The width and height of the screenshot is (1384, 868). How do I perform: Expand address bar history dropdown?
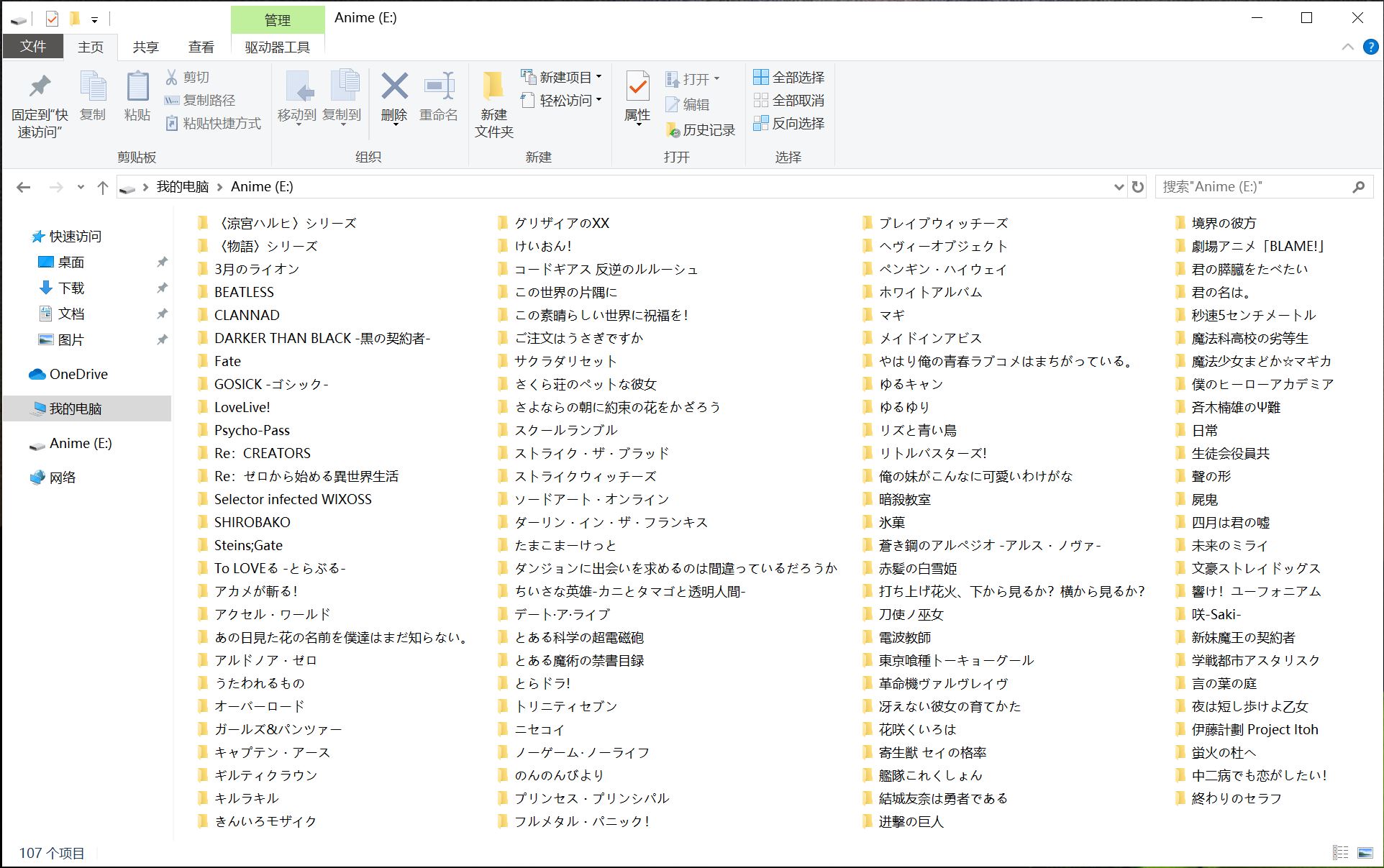(1119, 187)
